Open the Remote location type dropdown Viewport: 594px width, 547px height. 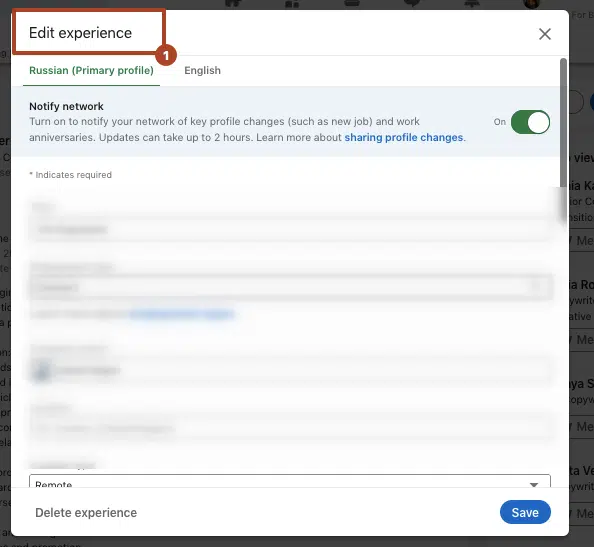click(x=290, y=481)
